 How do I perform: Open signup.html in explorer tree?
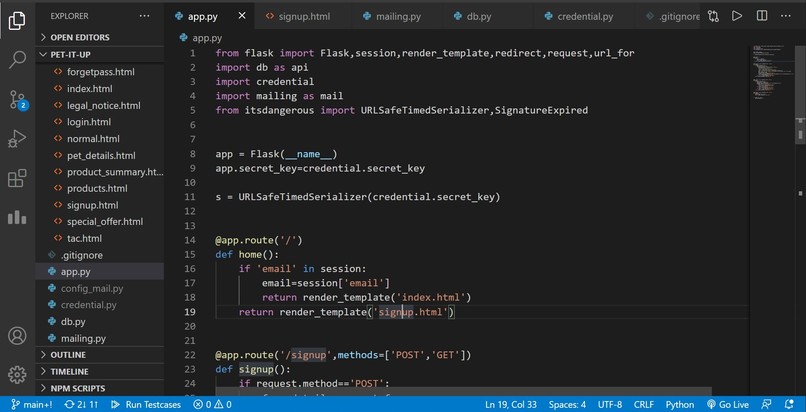point(100,205)
